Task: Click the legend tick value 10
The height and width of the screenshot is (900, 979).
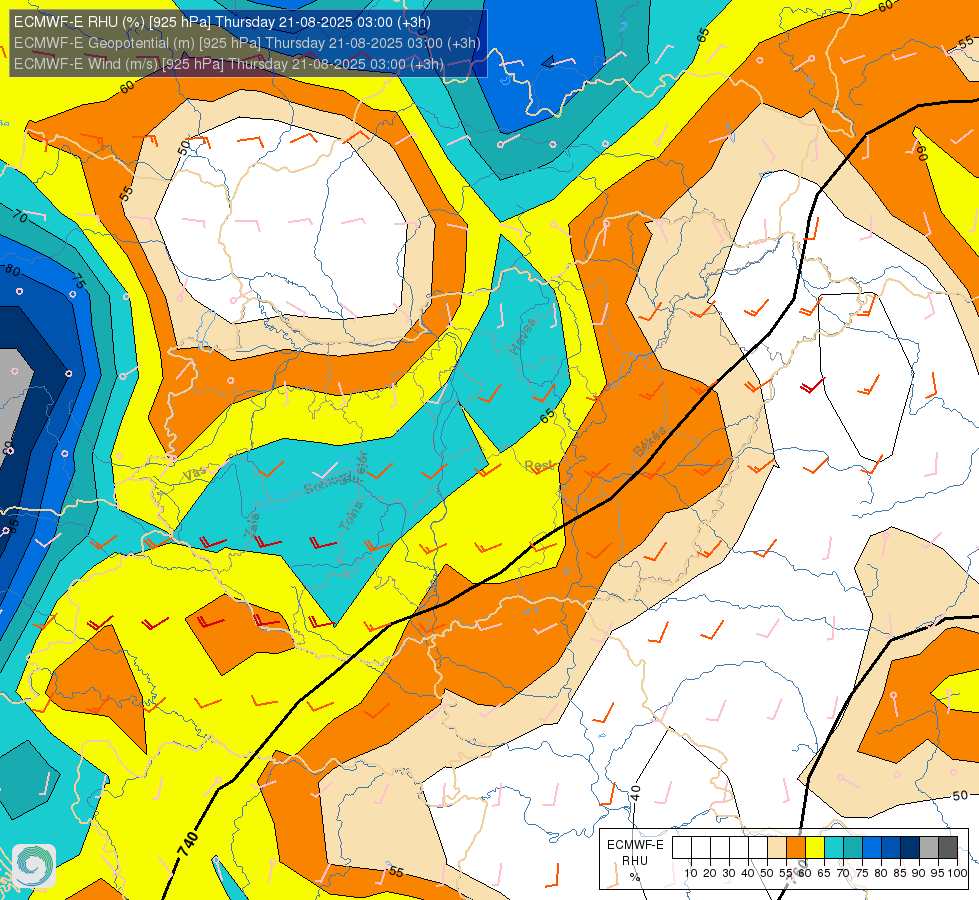Action: (x=691, y=873)
